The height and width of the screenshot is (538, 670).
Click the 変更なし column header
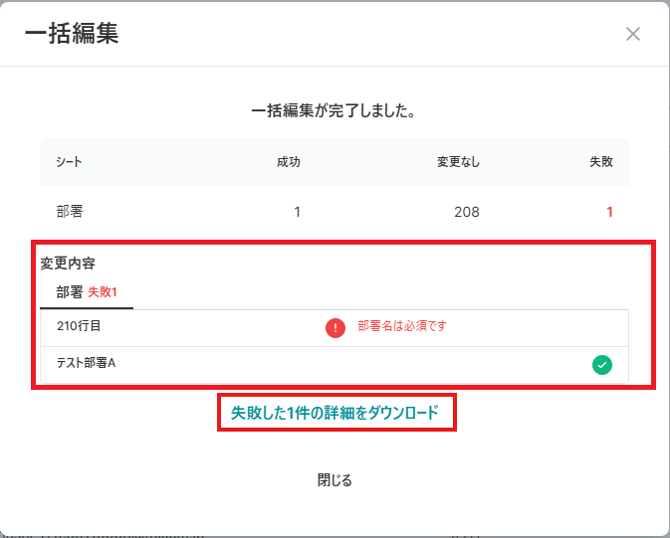coord(458,162)
